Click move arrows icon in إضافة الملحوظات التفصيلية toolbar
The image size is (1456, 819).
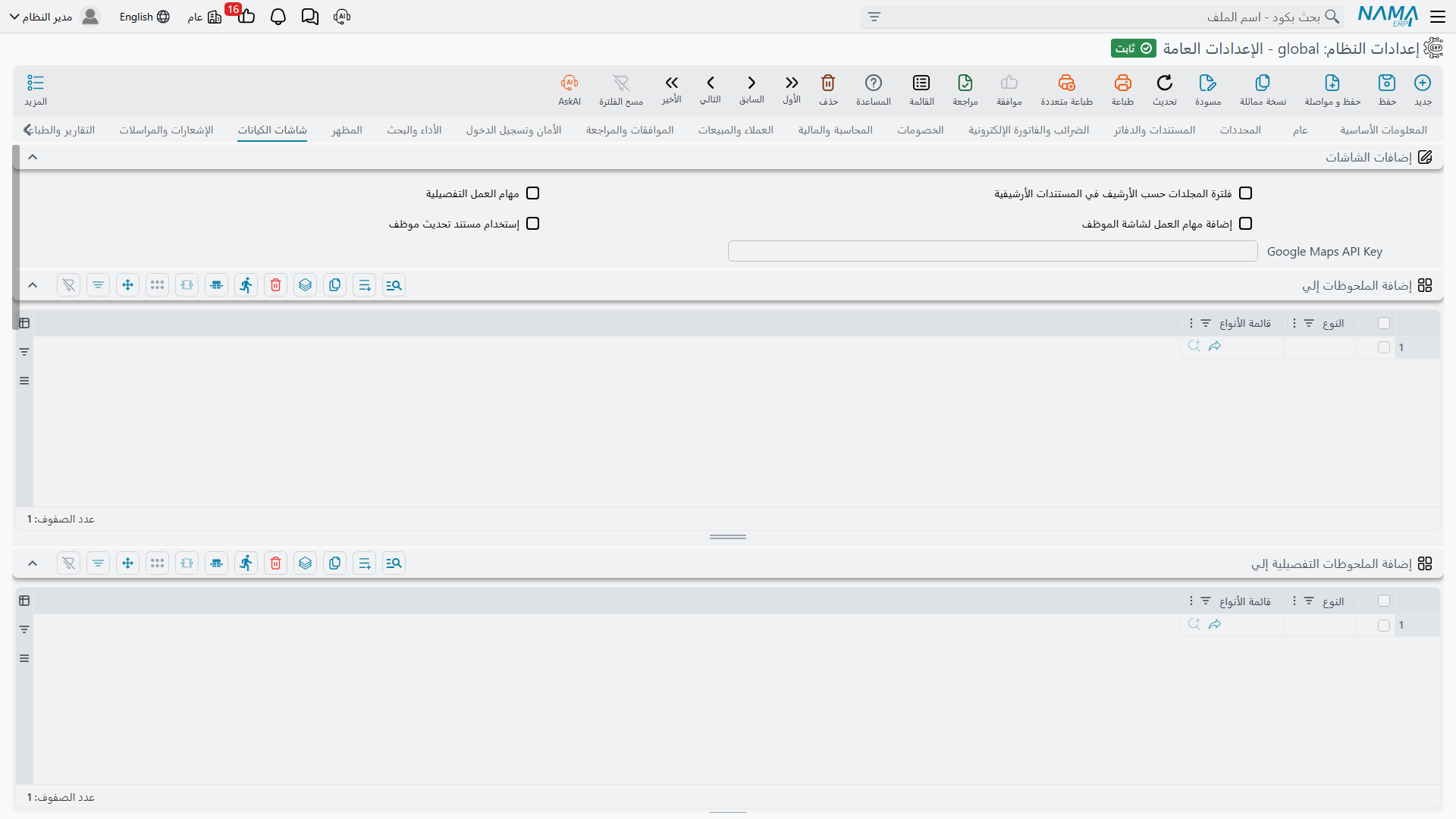pyautogui.click(x=128, y=563)
